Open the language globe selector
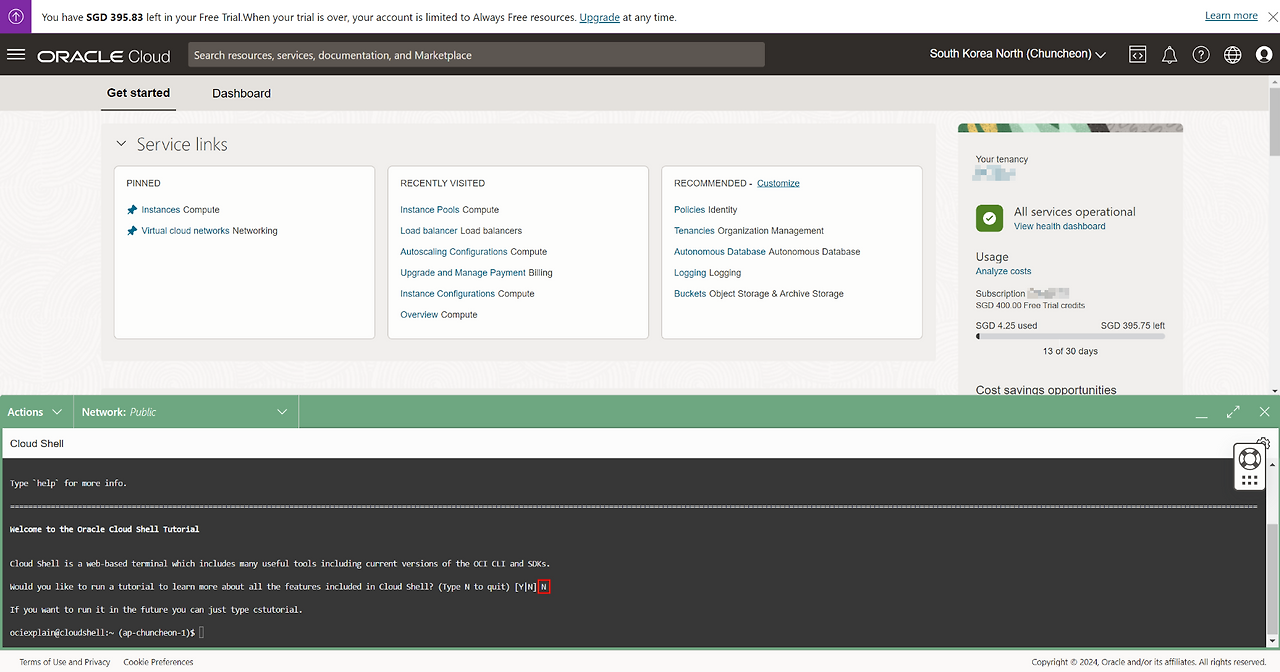The width and height of the screenshot is (1280, 672). [1233, 55]
